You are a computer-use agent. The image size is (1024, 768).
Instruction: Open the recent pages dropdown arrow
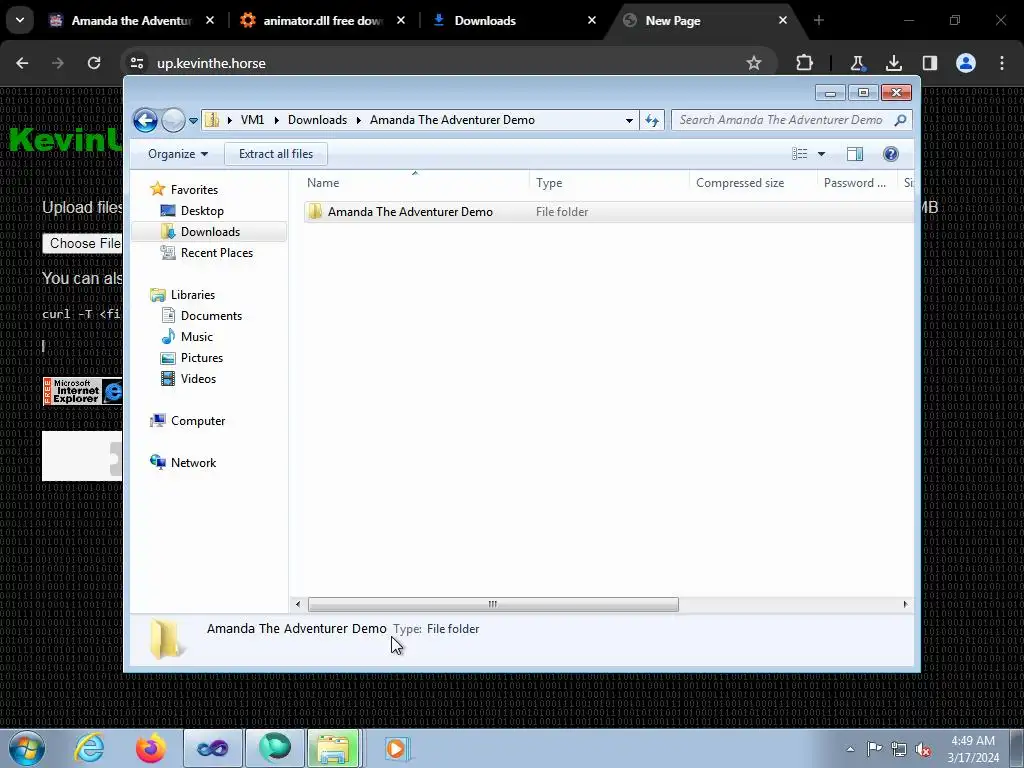[x=193, y=121]
